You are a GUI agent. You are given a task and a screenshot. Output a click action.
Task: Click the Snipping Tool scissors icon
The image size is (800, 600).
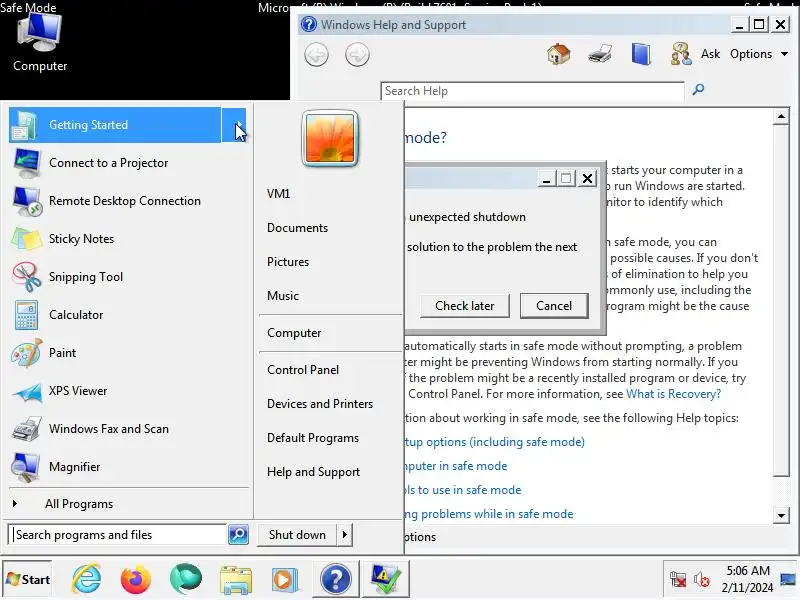tap(27, 277)
